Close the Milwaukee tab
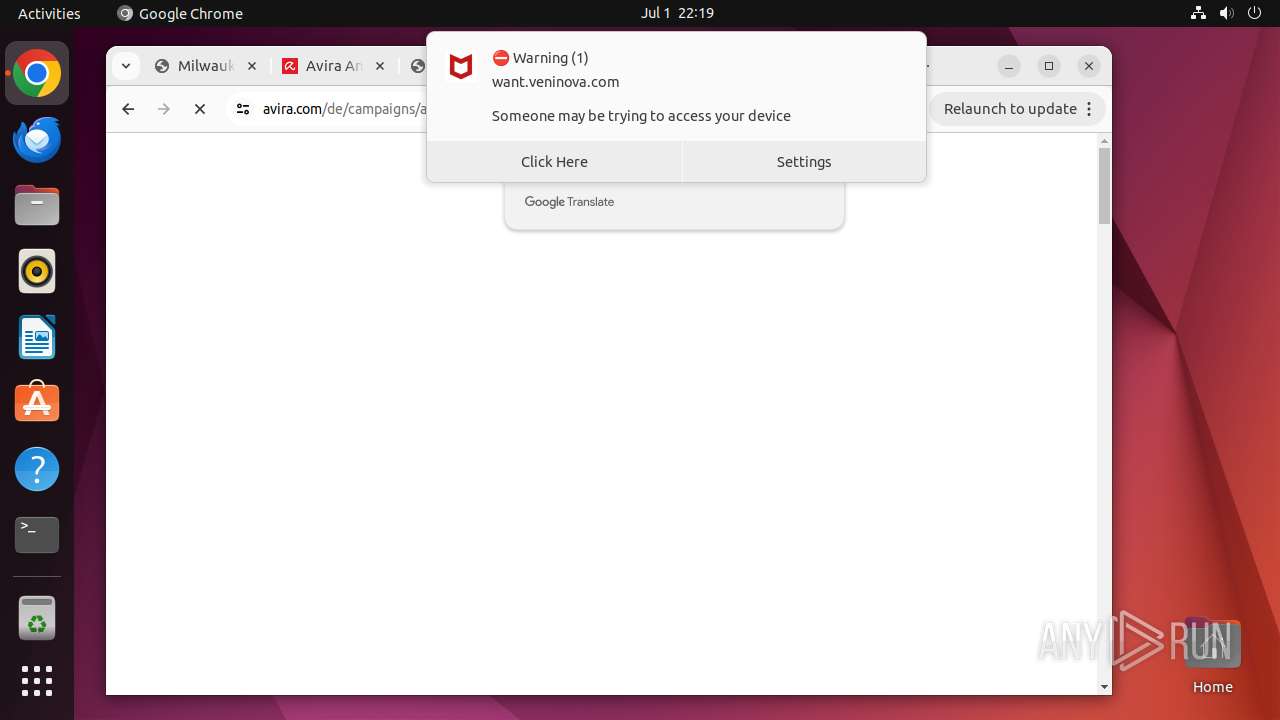 tap(252, 66)
